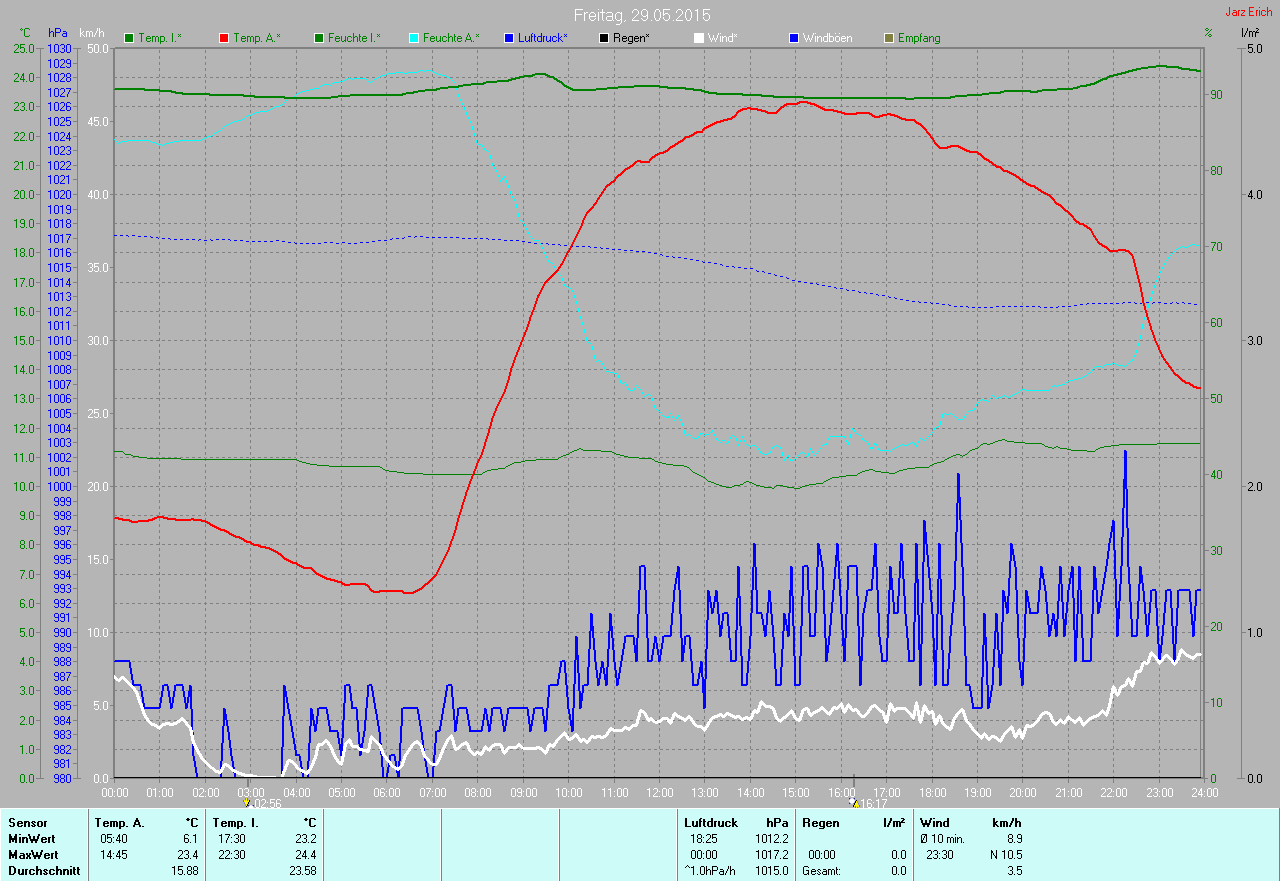This screenshot has height=881, width=1280.
Task: Click the '°C' axis unit label
Action: 25,33
